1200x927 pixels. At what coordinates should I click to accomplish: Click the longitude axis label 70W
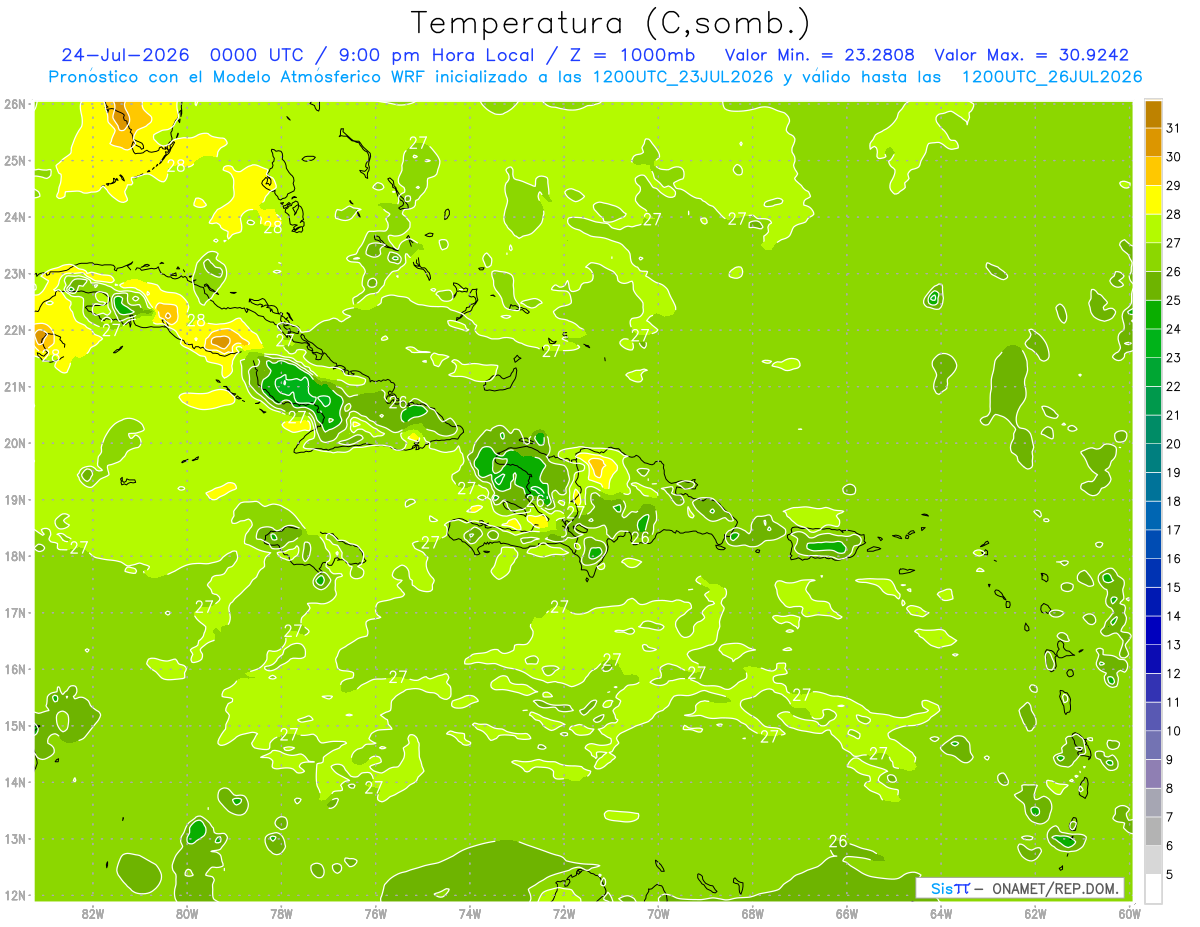click(658, 913)
